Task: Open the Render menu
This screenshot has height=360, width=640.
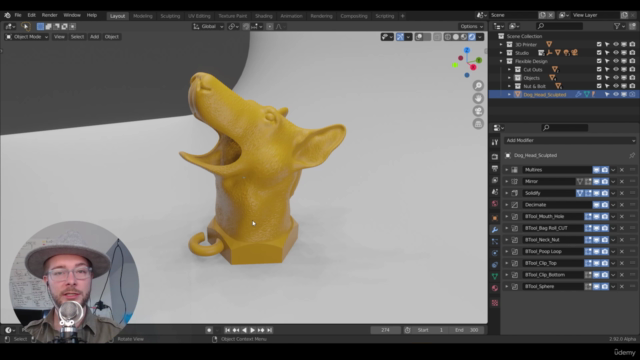Action: pos(49,15)
